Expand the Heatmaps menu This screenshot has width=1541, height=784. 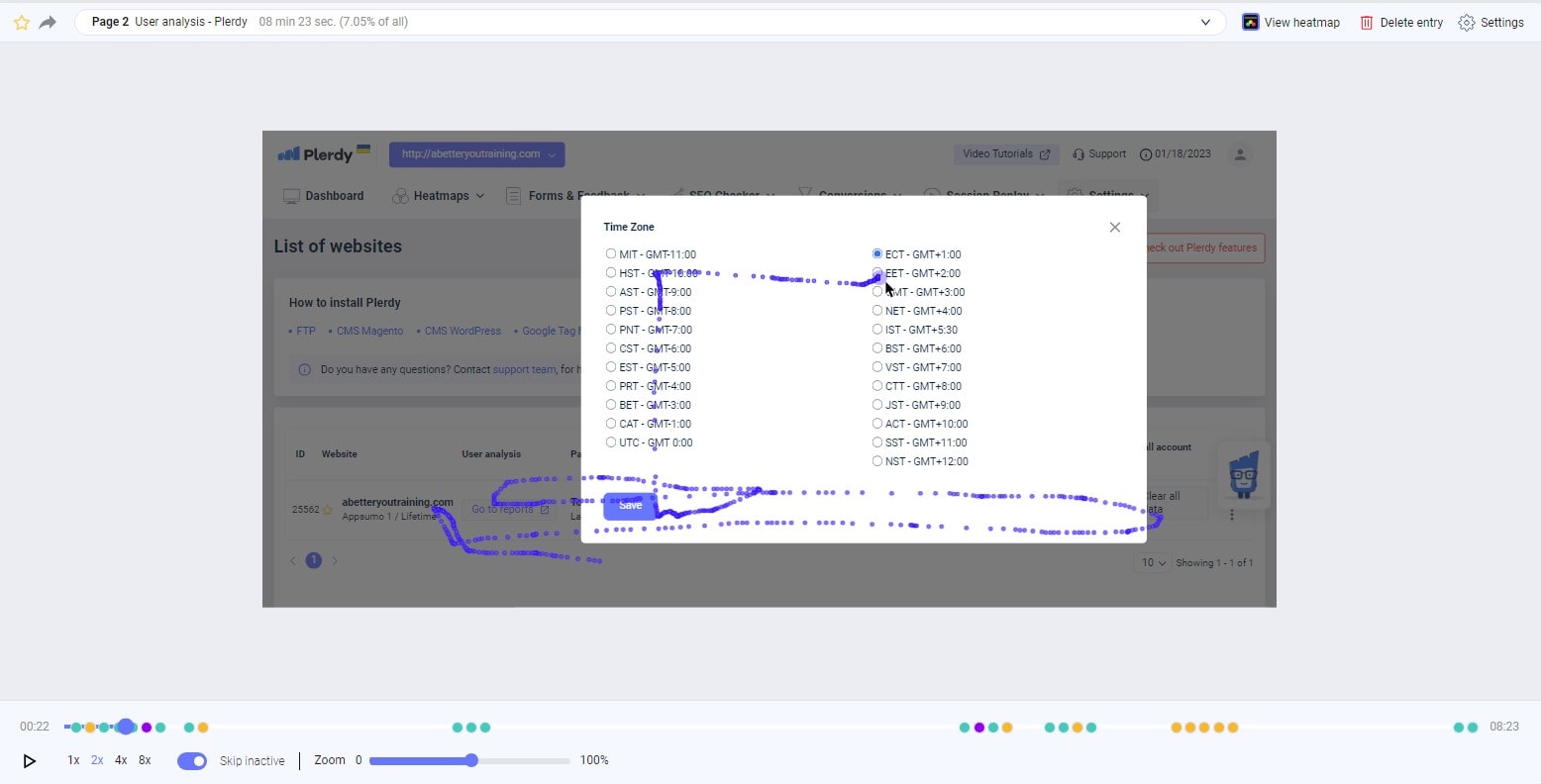[439, 196]
